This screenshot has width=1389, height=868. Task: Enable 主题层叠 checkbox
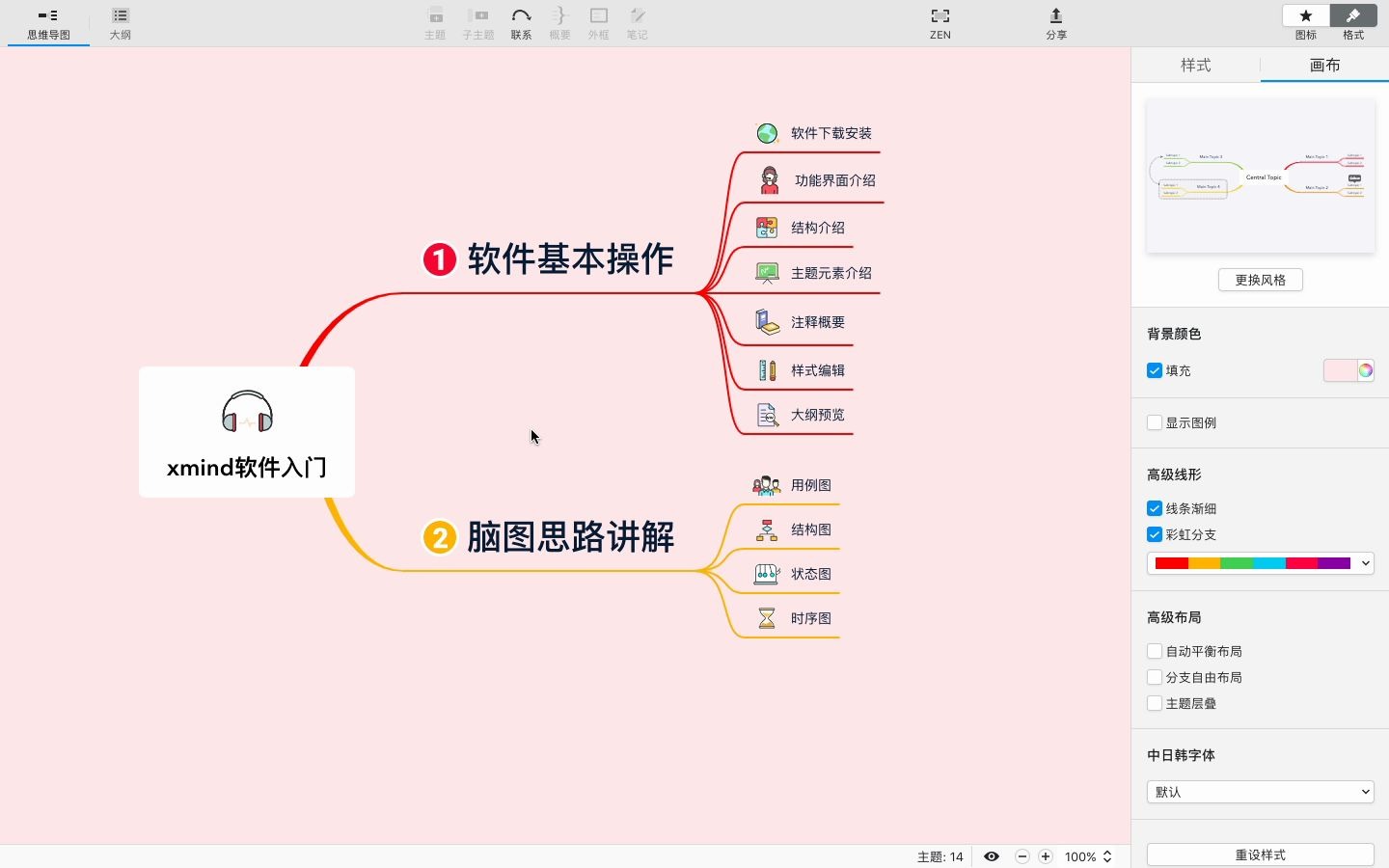point(1155,703)
